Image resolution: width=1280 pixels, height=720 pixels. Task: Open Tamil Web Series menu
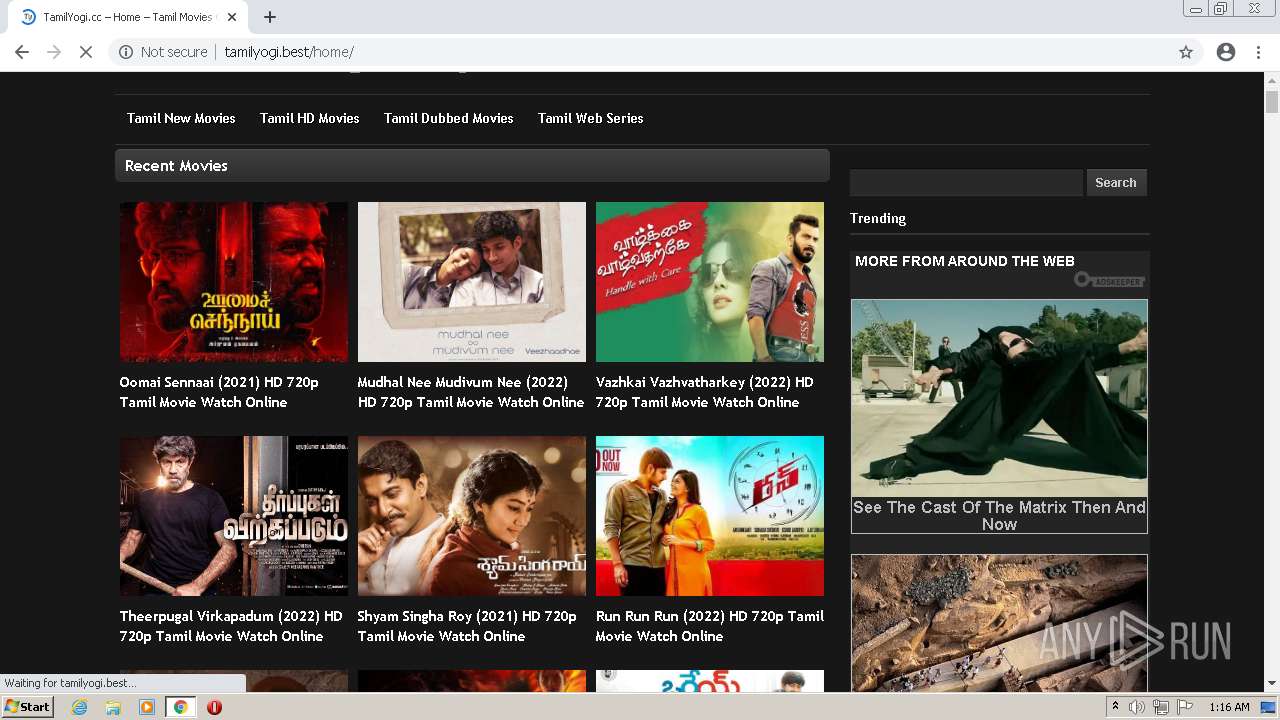pyautogui.click(x=591, y=118)
